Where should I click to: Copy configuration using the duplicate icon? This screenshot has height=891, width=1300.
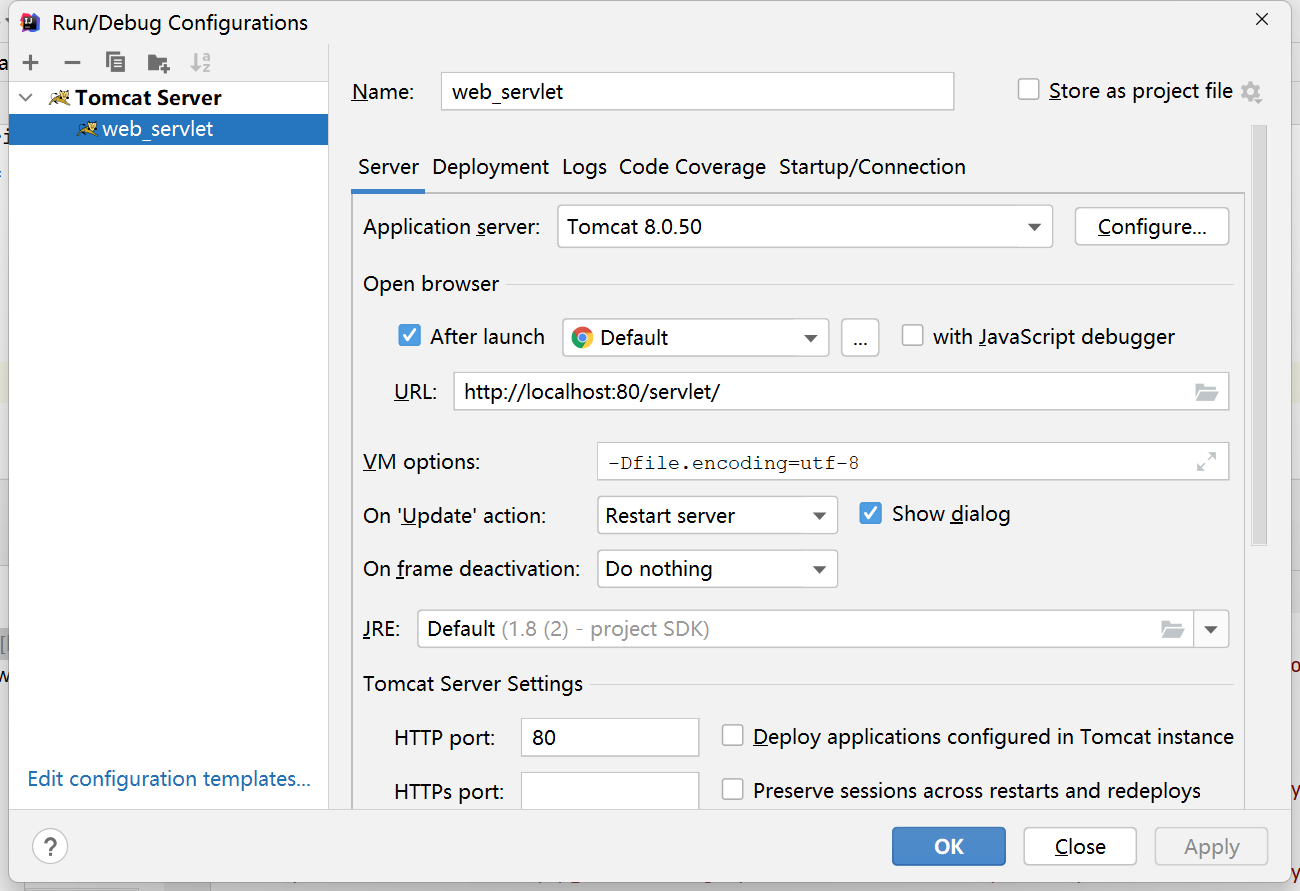[116, 63]
